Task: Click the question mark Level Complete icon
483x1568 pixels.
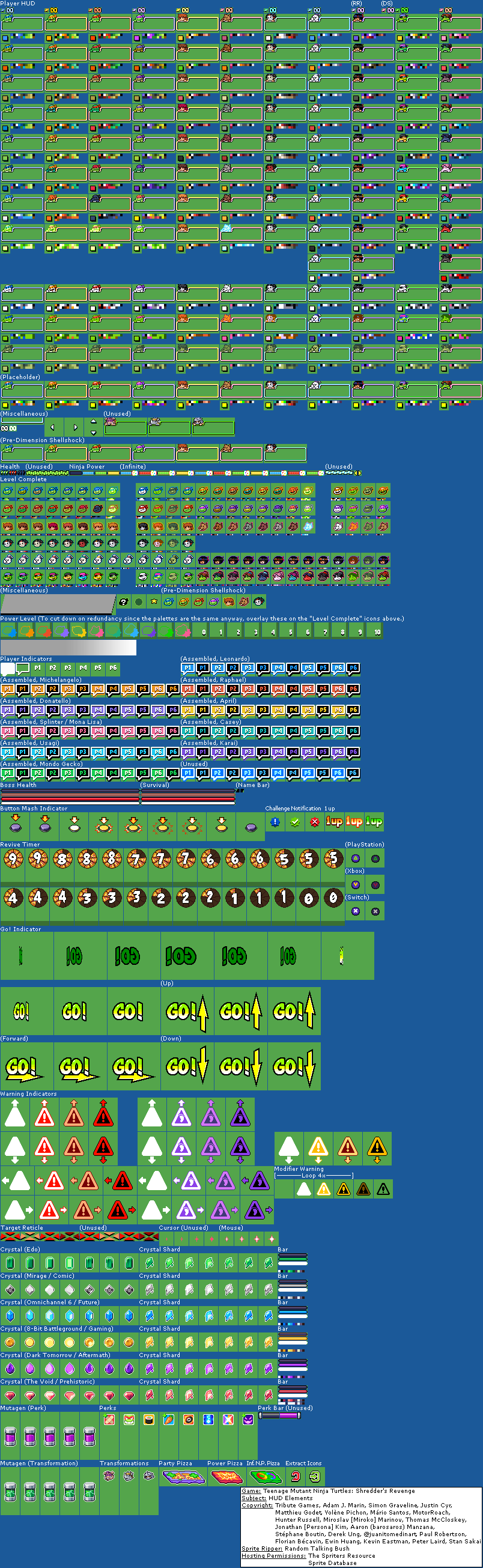Action: click(x=124, y=602)
